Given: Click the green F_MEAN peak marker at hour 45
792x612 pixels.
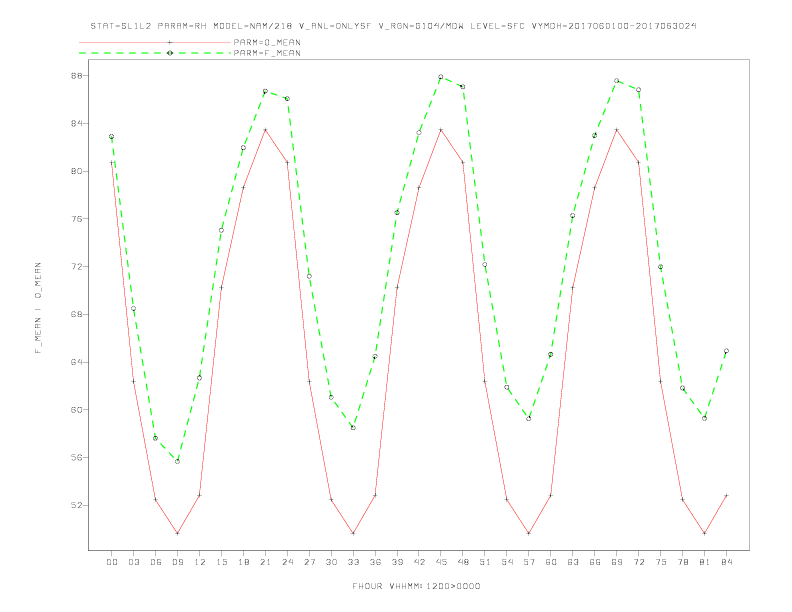Looking at the screenshot, I should [441, 77].
